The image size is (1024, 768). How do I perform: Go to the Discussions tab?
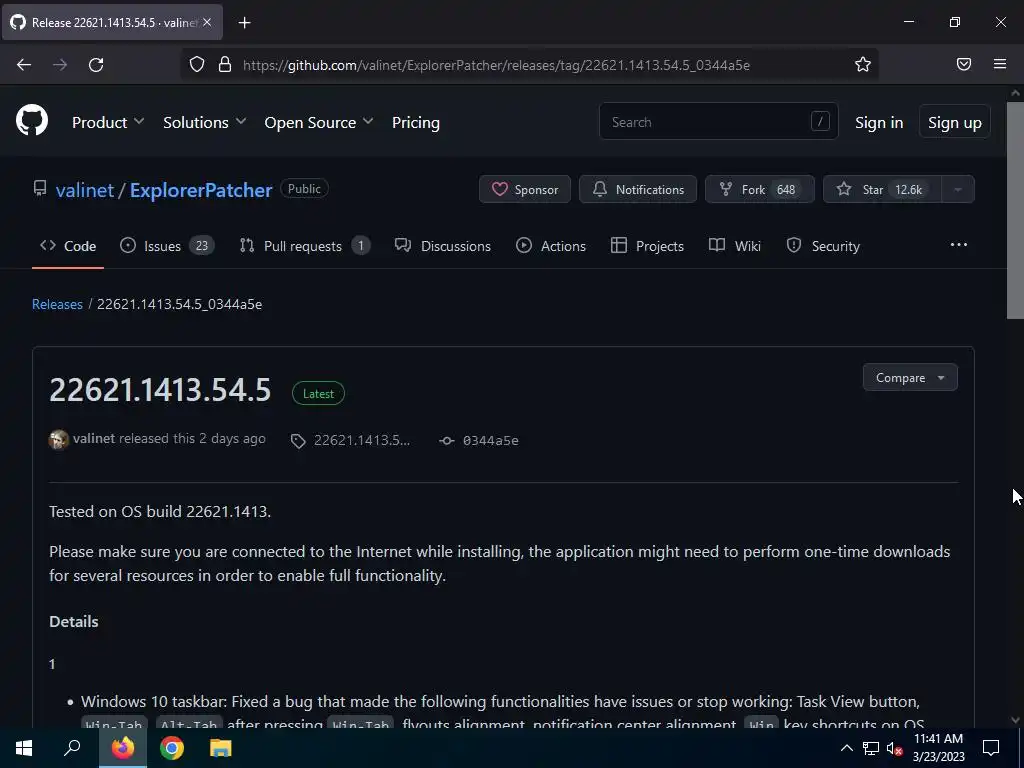443,246
